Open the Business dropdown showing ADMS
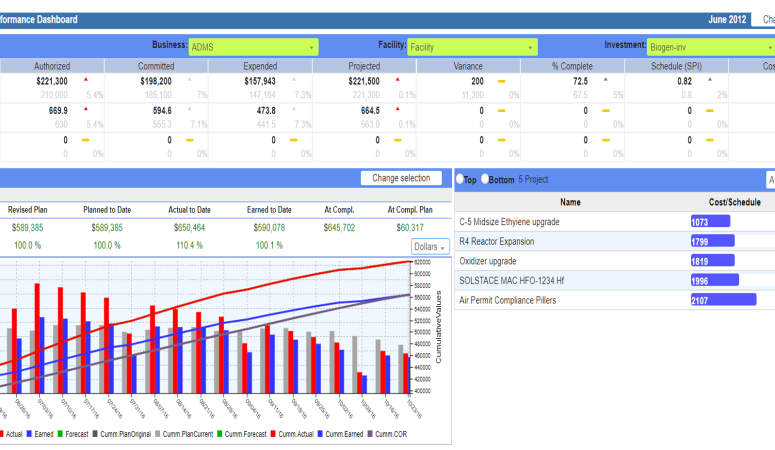 253,47
